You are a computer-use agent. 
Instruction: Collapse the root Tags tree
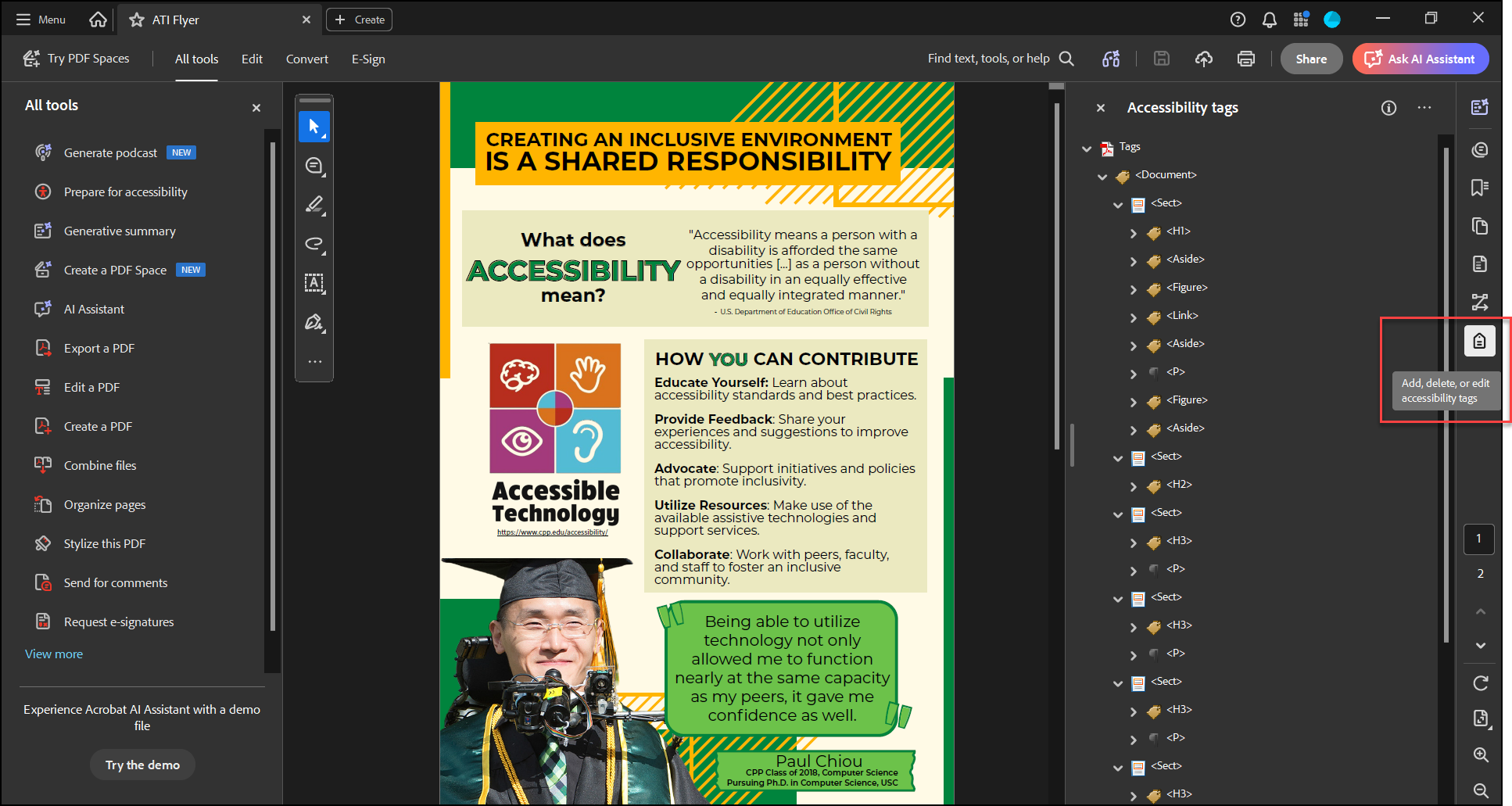click(1087, 149)
